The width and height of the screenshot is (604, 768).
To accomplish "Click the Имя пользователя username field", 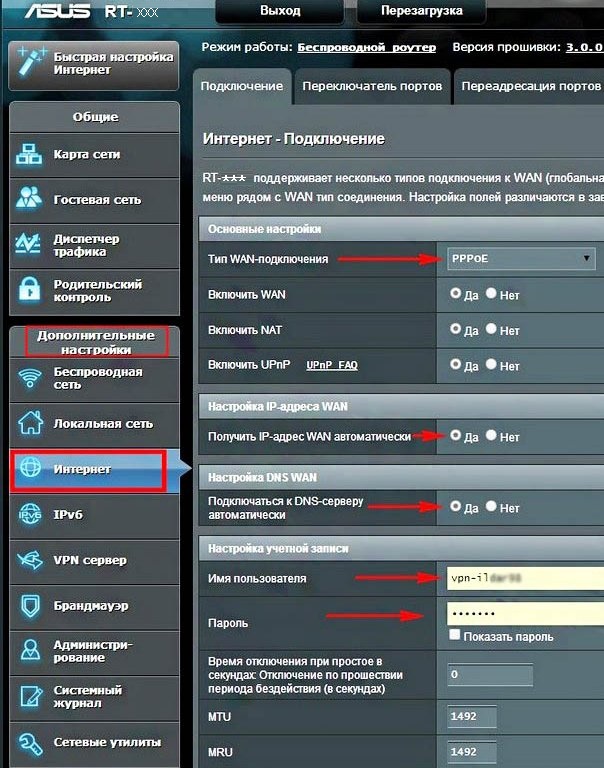I will tap(525, 578).
